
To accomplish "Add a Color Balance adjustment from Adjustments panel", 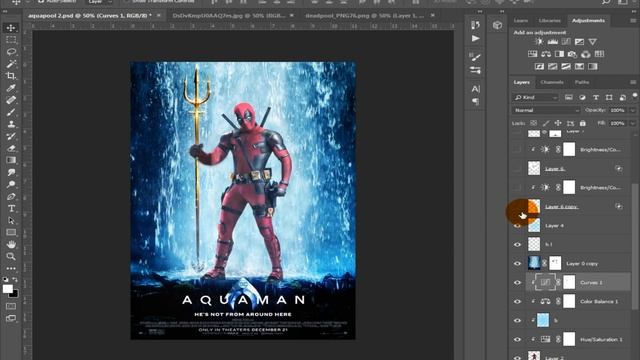I will [x=546, y=54].
